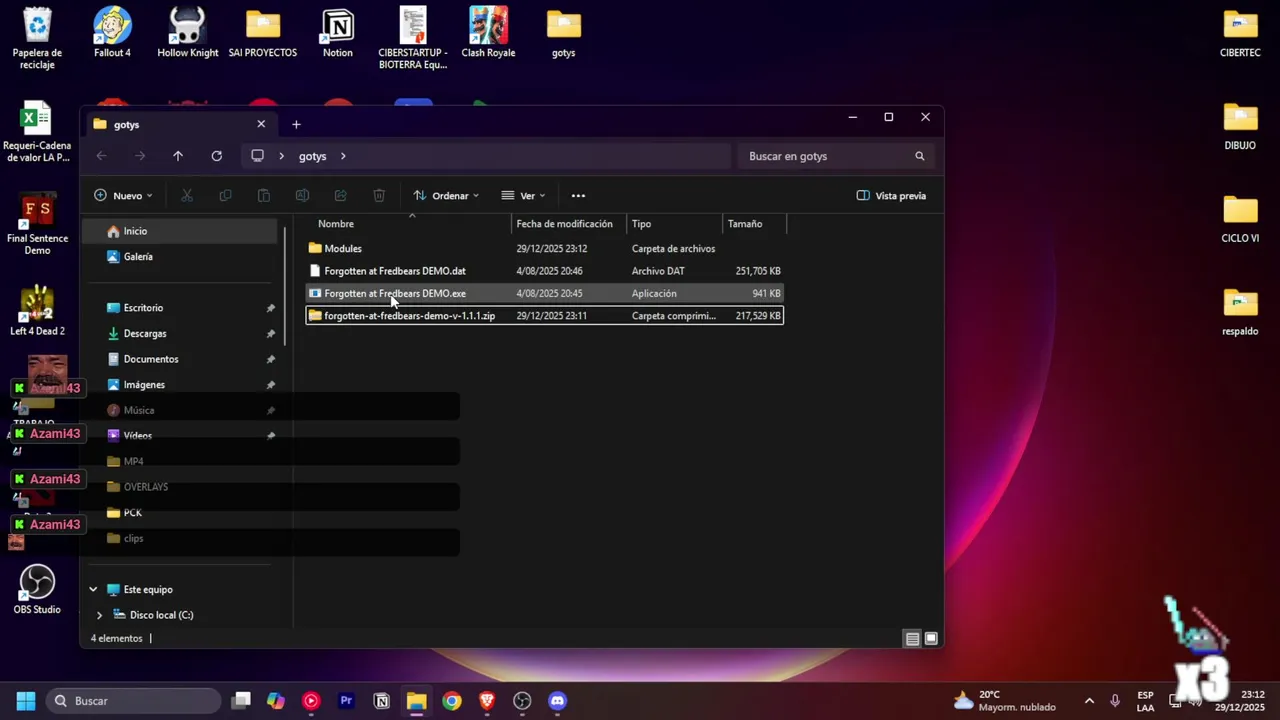Click the taskbar Buscar search box
Screen dimensions: 1280x720
[x=134, y=701]
